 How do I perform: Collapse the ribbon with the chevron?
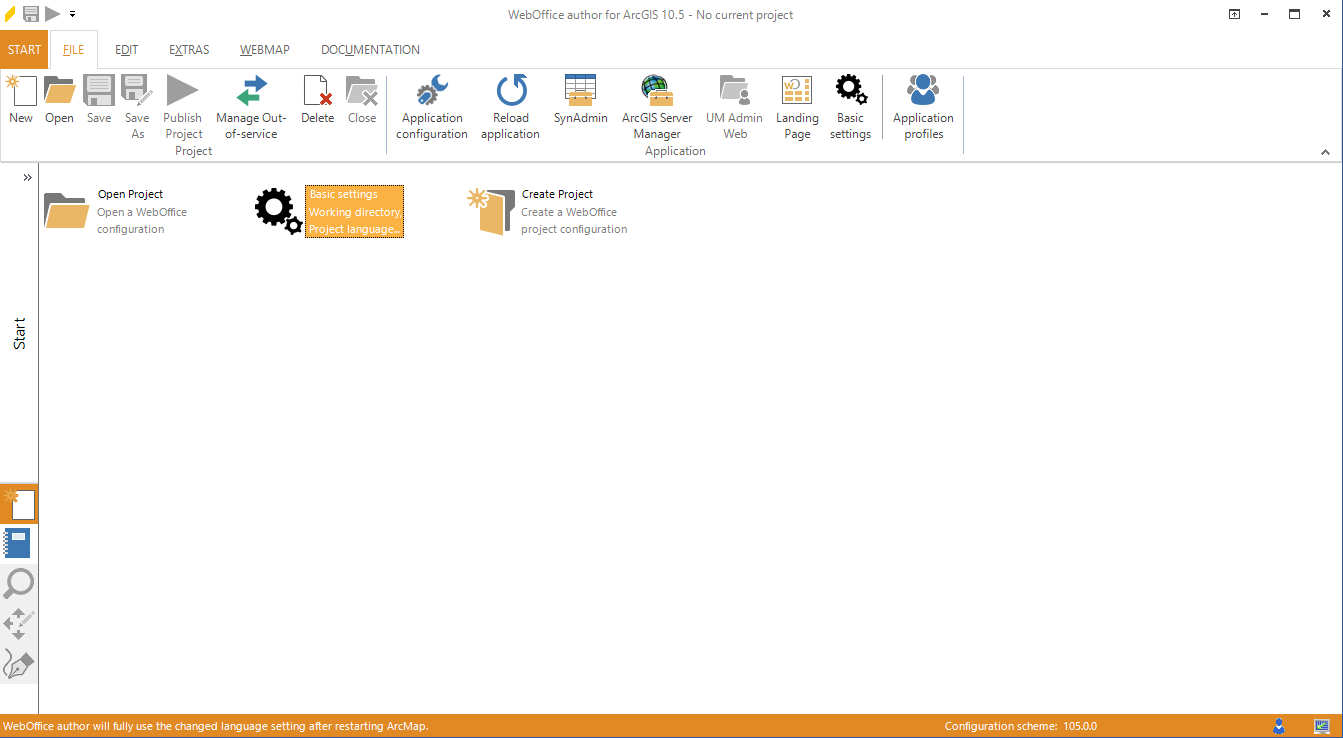(x=1326, y=151)
